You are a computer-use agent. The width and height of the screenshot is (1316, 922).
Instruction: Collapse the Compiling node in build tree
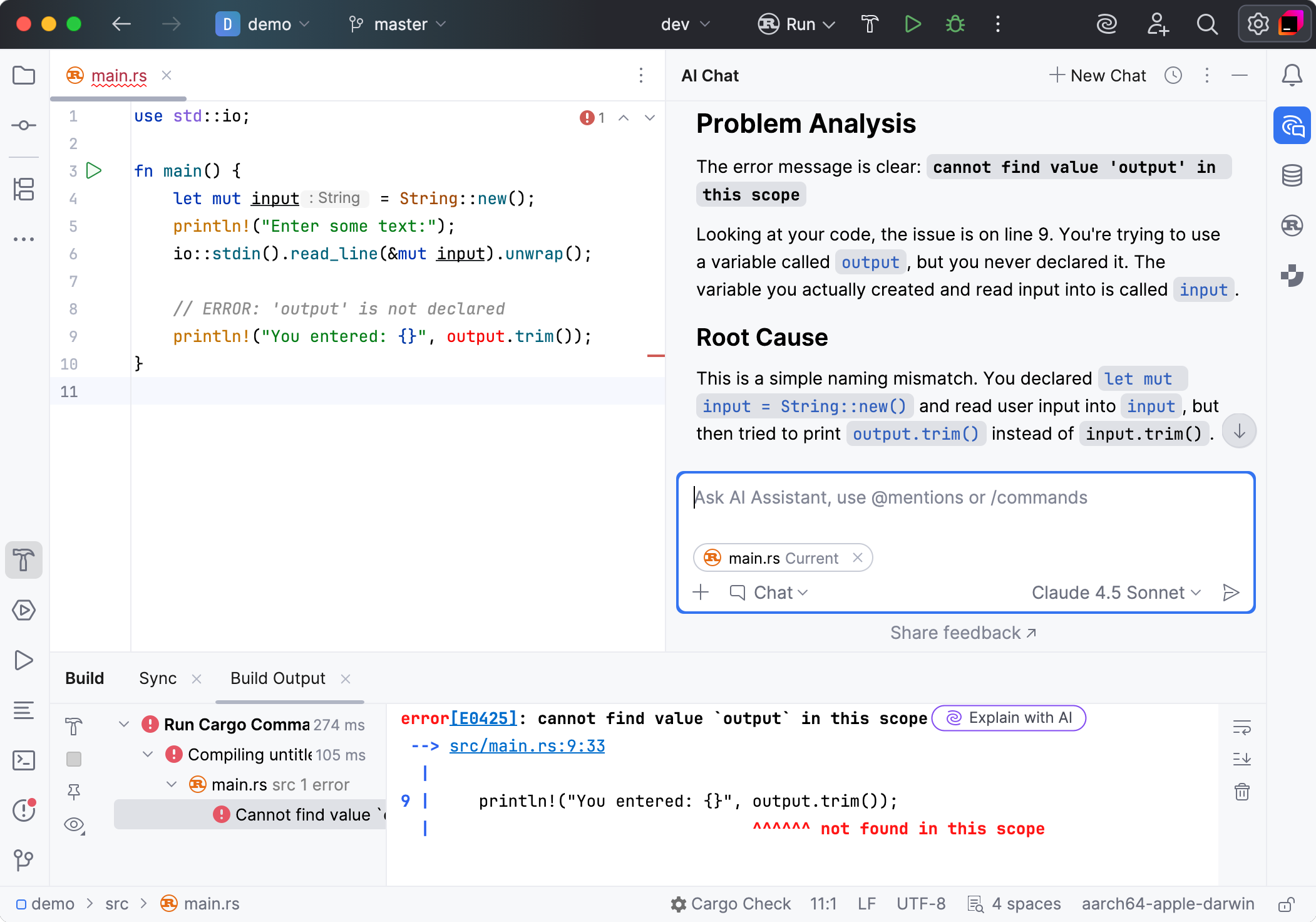click(x=148, y=754)
